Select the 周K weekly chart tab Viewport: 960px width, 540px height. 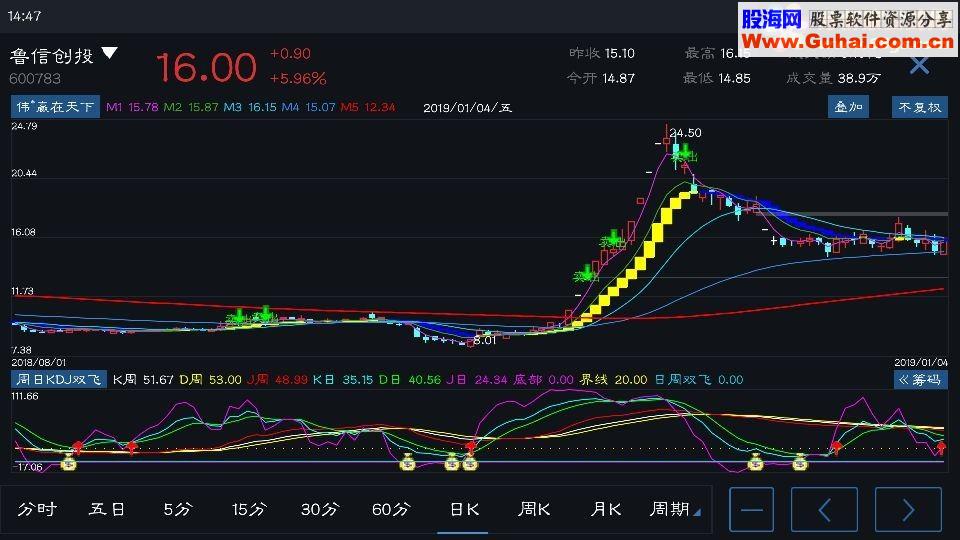534,509
